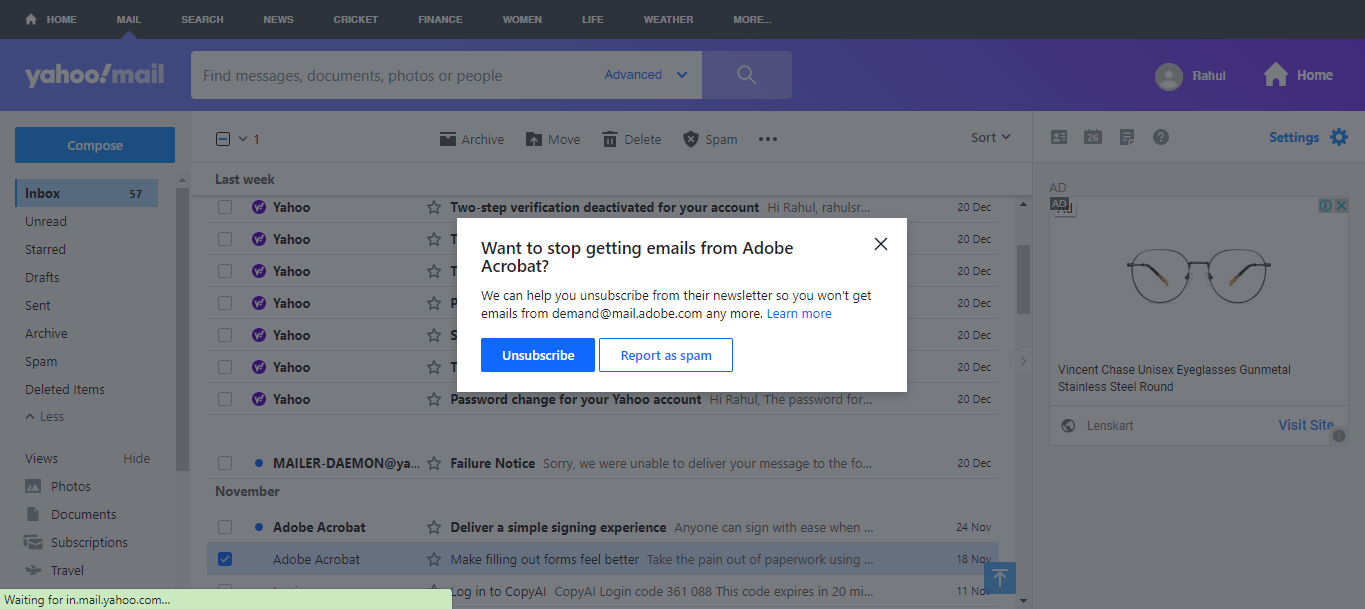
Task: Open the Documents view in sidebar
Action: click(84, 514)
